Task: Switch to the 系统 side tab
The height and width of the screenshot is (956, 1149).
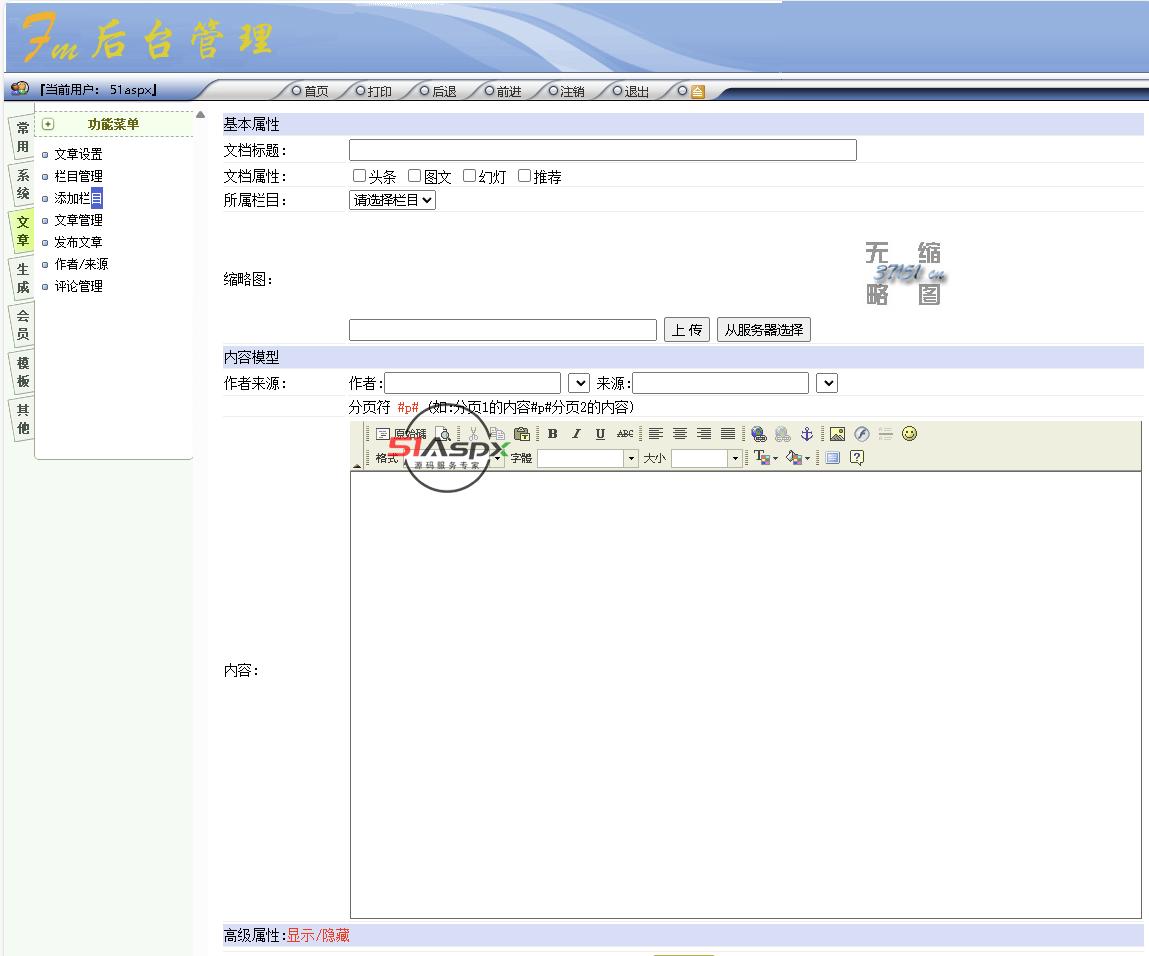Action: tap(22, 184)
